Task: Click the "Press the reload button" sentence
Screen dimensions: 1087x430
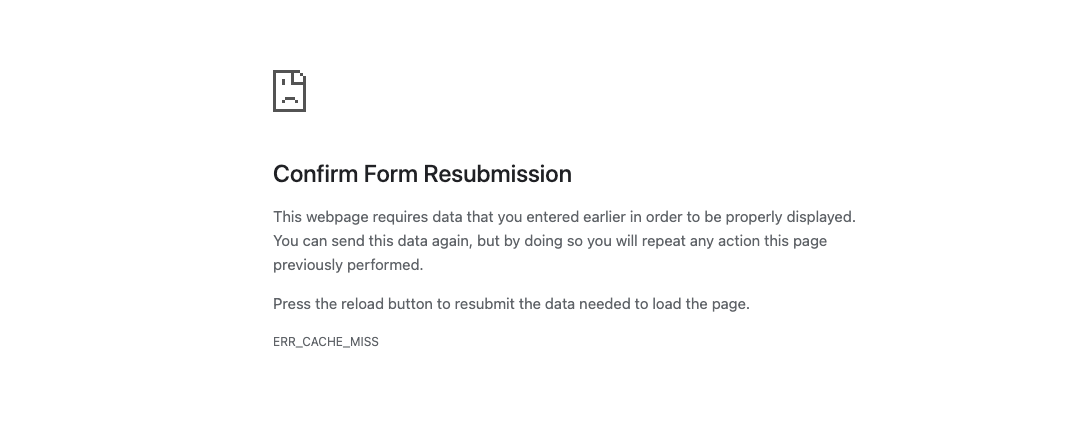Action: pyautogui.click(x=511, y=304)
